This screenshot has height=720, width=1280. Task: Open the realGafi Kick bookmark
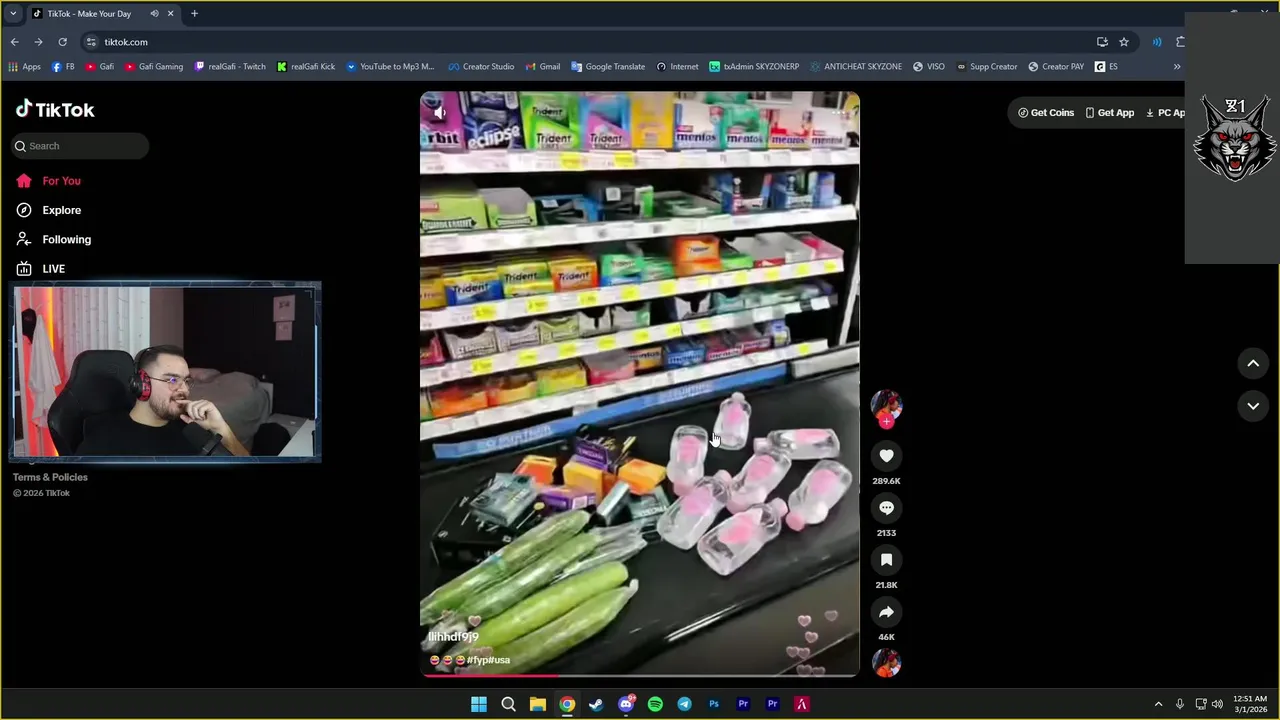pos(306,67)
